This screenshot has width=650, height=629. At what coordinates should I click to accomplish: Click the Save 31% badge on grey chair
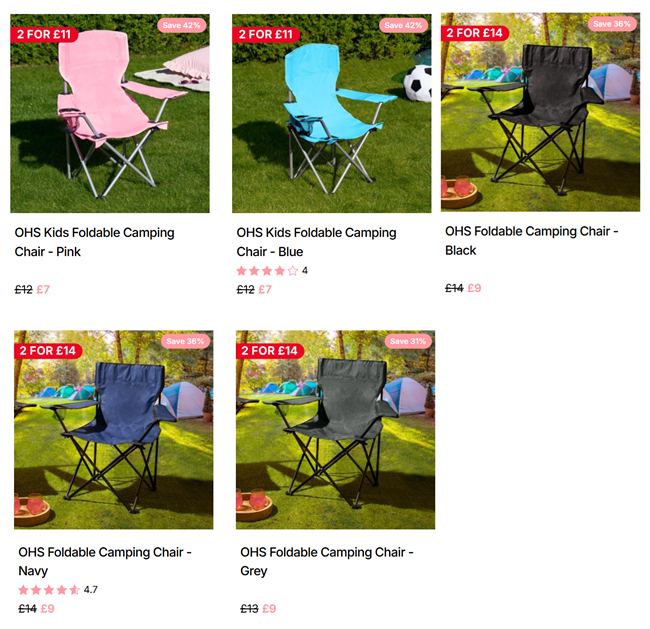(x=408, y=341)
